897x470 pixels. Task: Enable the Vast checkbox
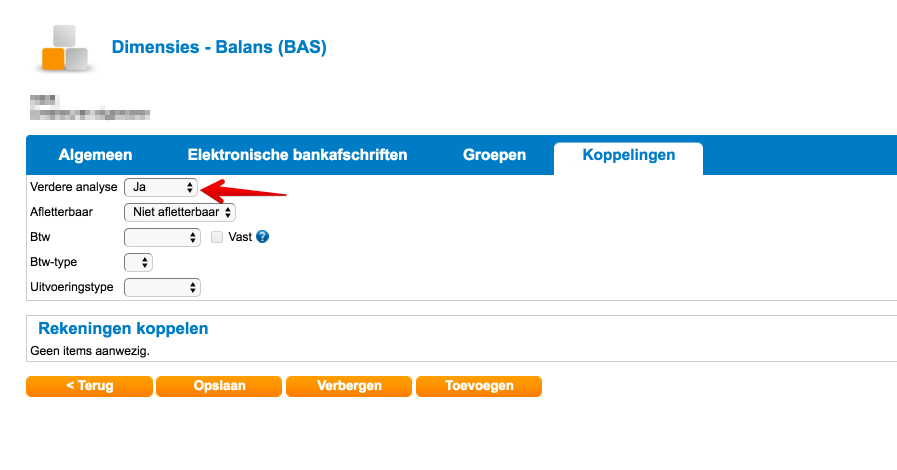click(217, 237)
